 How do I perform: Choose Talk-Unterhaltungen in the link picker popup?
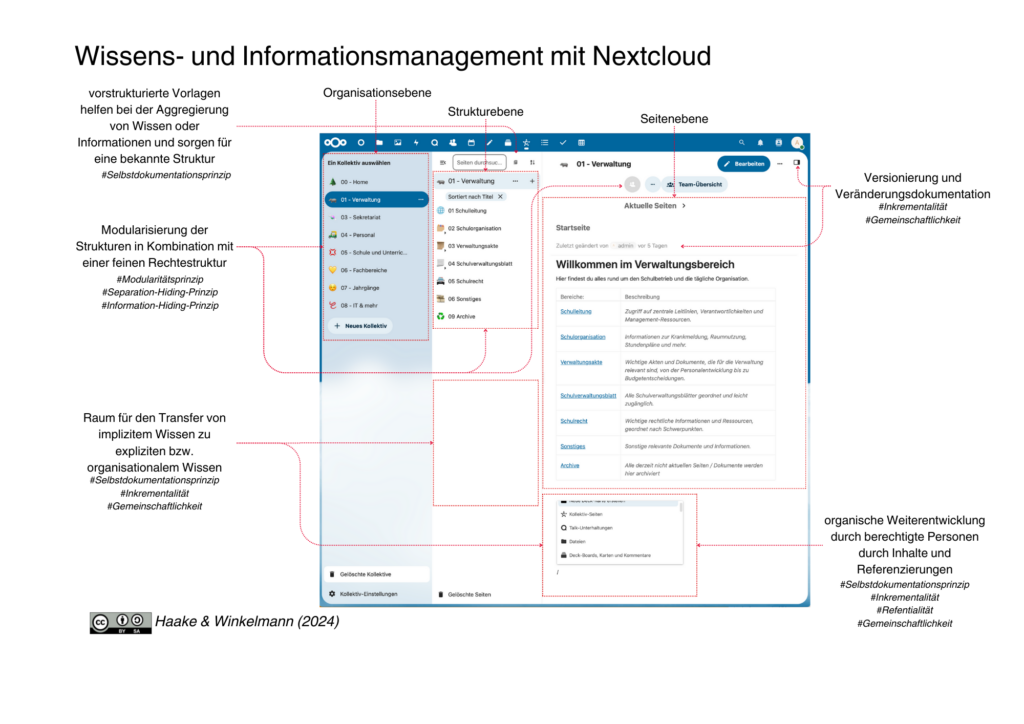coord(618,528)
